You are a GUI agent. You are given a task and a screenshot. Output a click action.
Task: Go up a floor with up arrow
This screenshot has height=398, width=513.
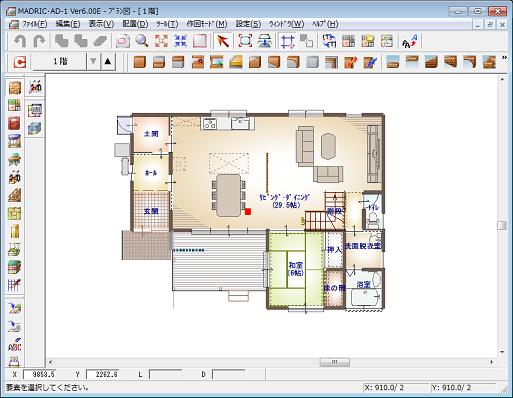tap(108, 61)
